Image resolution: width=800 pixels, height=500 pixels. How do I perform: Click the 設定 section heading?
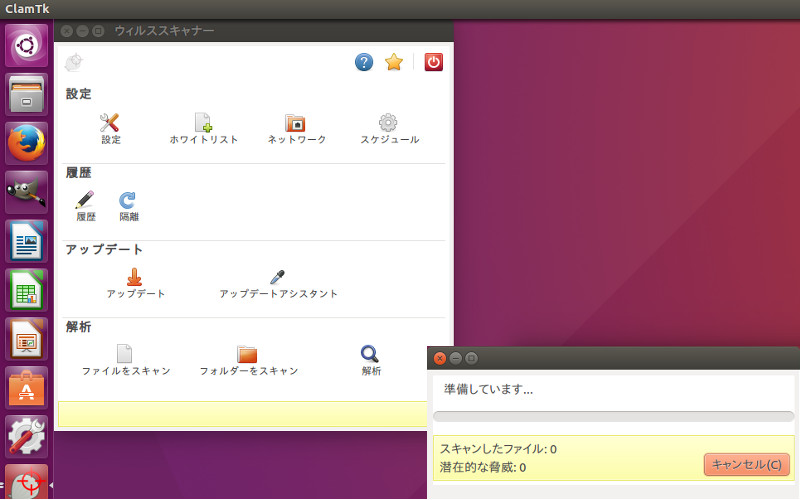(x=78, y=94)
